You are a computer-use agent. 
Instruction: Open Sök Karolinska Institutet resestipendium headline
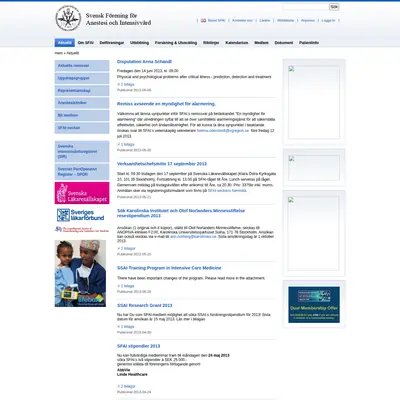click(x=181, y=213)
